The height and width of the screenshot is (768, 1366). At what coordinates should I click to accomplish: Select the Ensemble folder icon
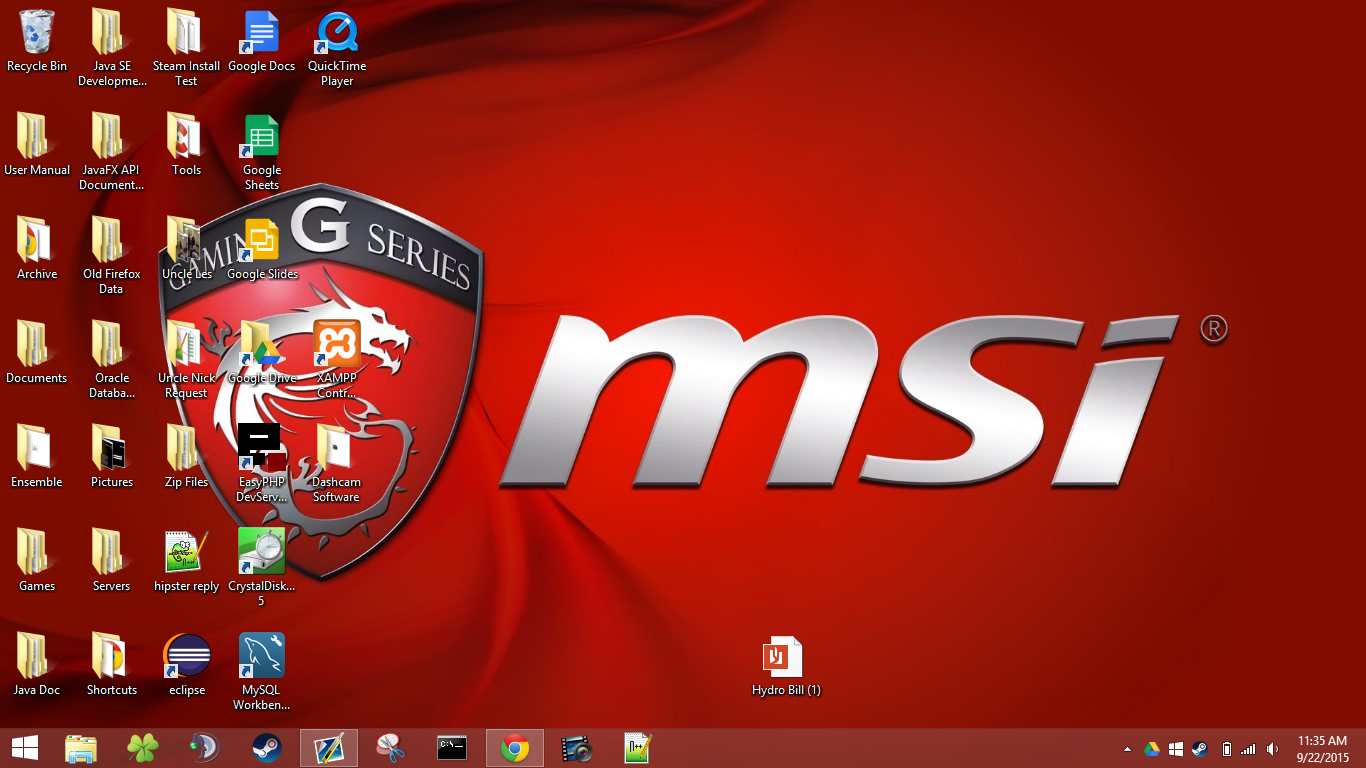coord(37,458)
